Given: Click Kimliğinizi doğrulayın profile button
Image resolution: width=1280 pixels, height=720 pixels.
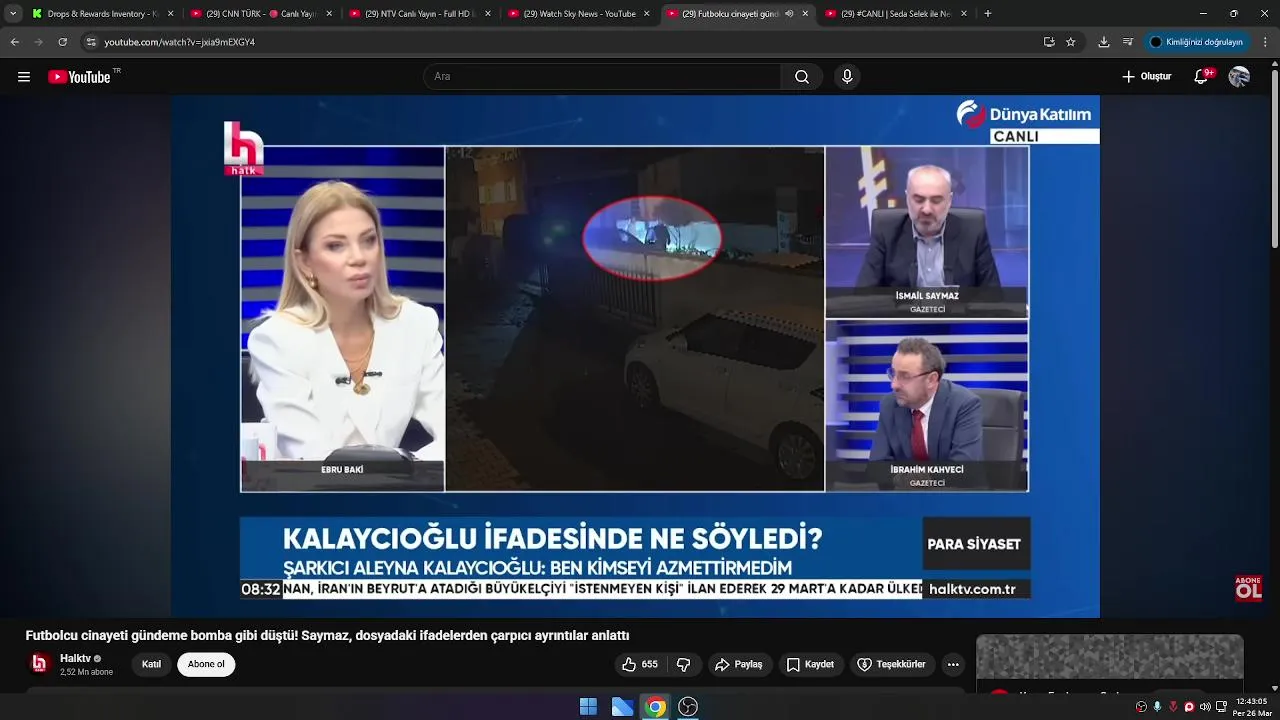Looking at the screenshot, I should [x=1196, y=42].
